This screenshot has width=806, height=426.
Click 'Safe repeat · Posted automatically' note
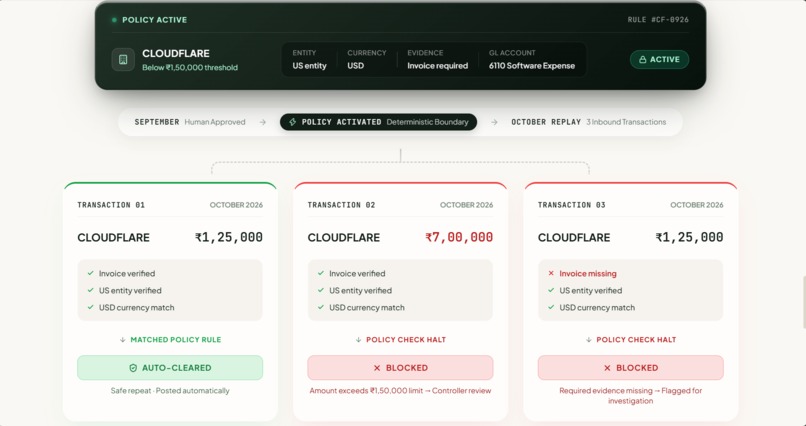170,391
